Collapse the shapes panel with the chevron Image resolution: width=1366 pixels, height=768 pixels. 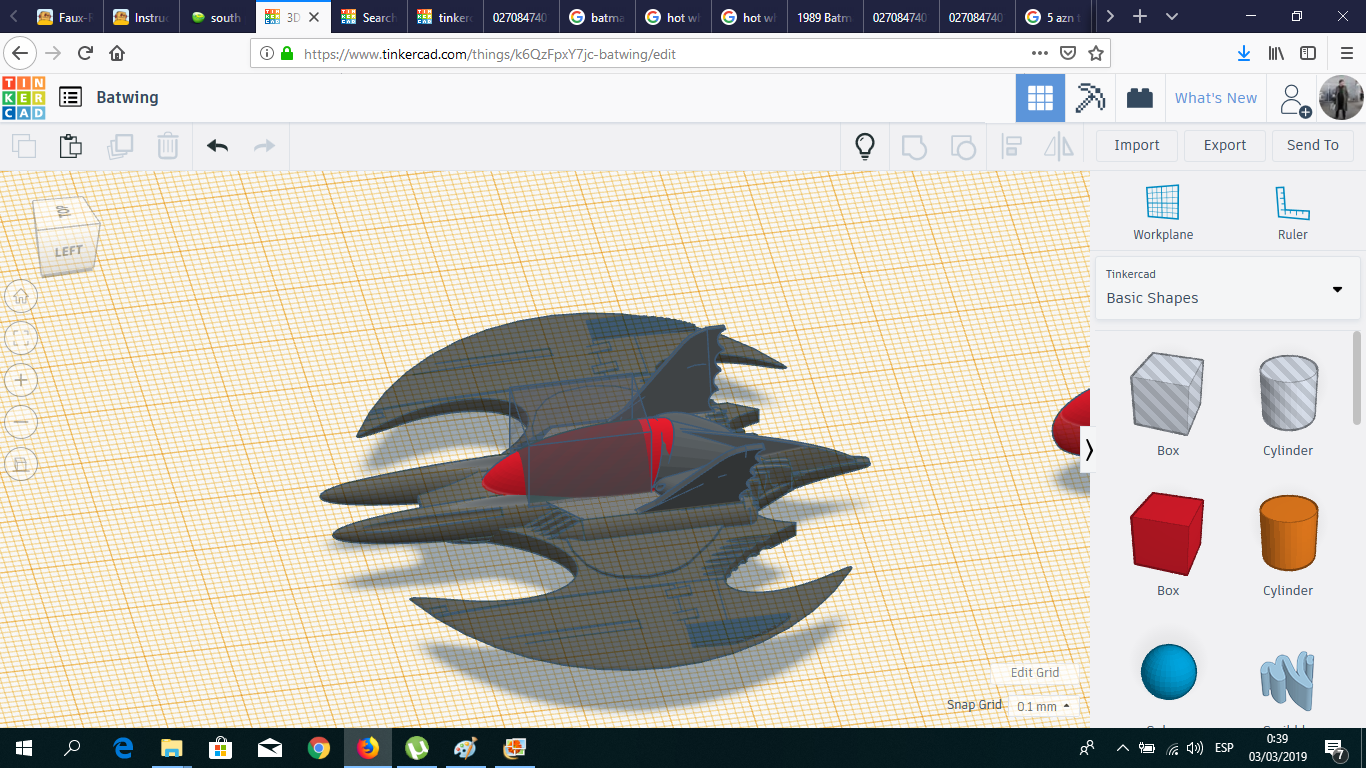[1088, 450]
